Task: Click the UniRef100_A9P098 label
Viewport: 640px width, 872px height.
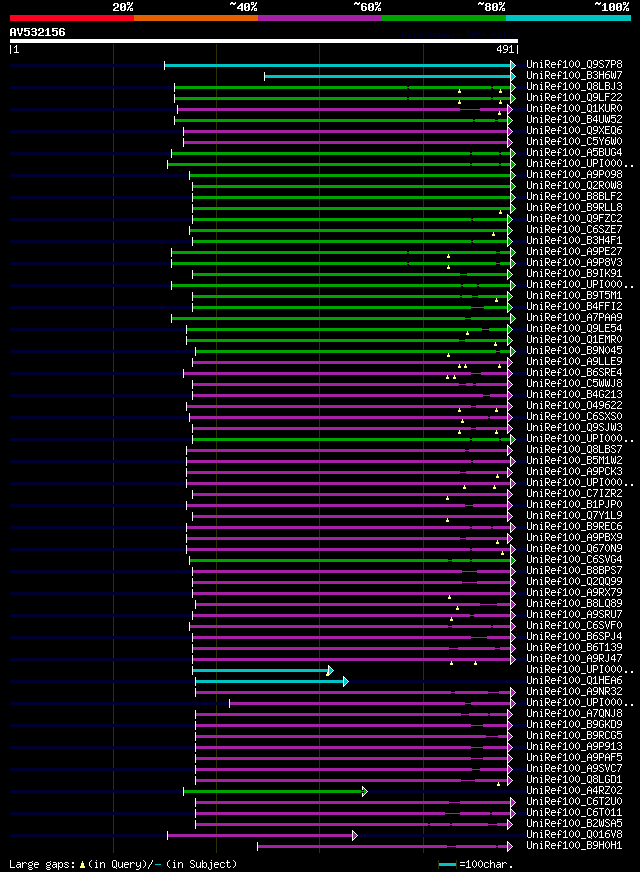Action: (574, 175)
